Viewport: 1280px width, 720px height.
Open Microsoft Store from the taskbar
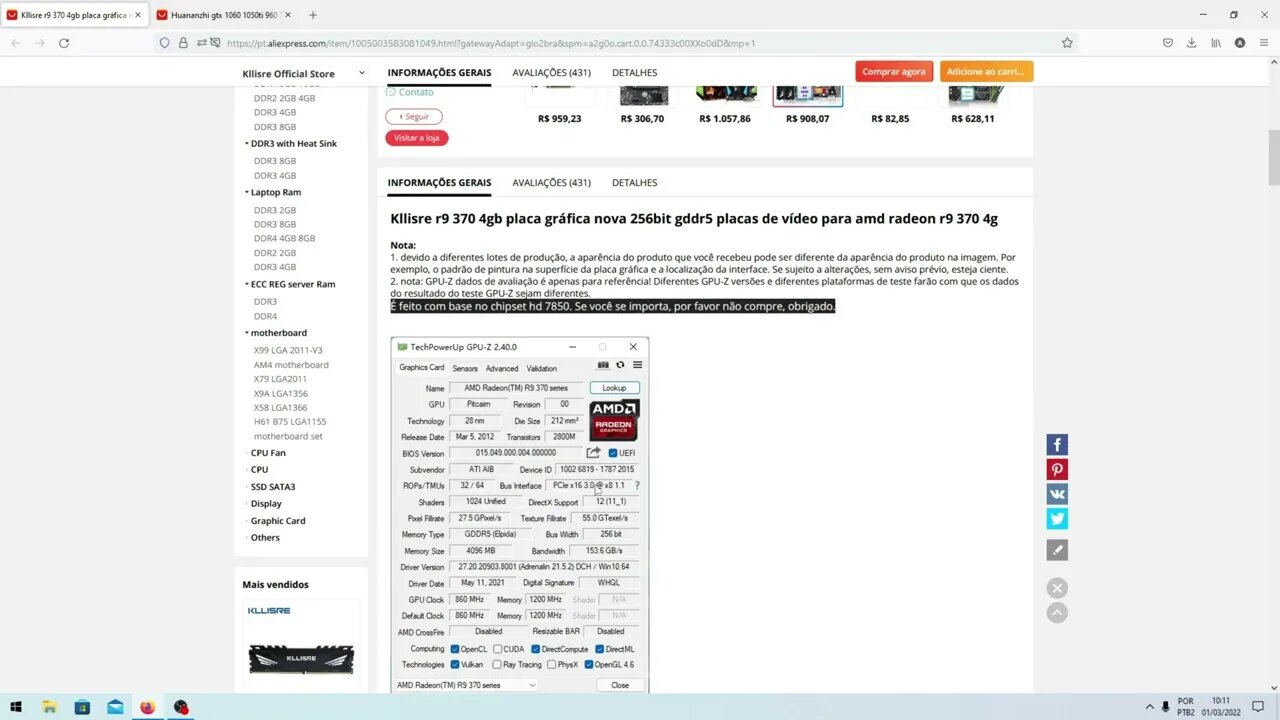click(x=82, y=707)
